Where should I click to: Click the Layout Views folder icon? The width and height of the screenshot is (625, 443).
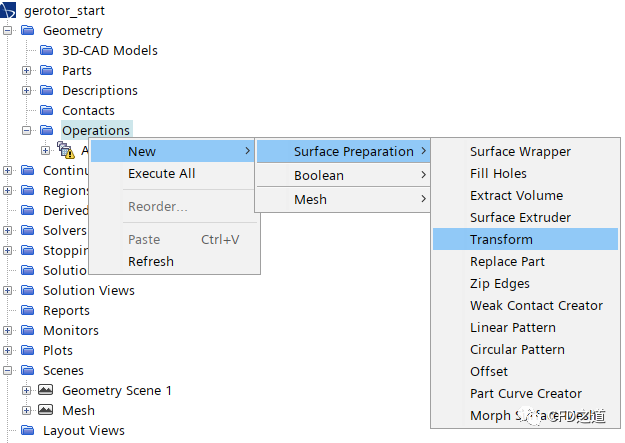[x=27, y=430]
